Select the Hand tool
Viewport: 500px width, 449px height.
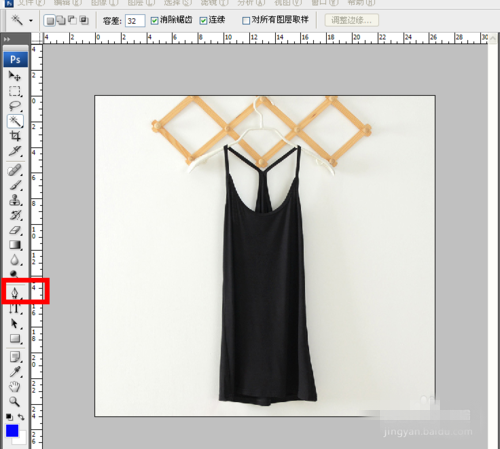[15, 387]
